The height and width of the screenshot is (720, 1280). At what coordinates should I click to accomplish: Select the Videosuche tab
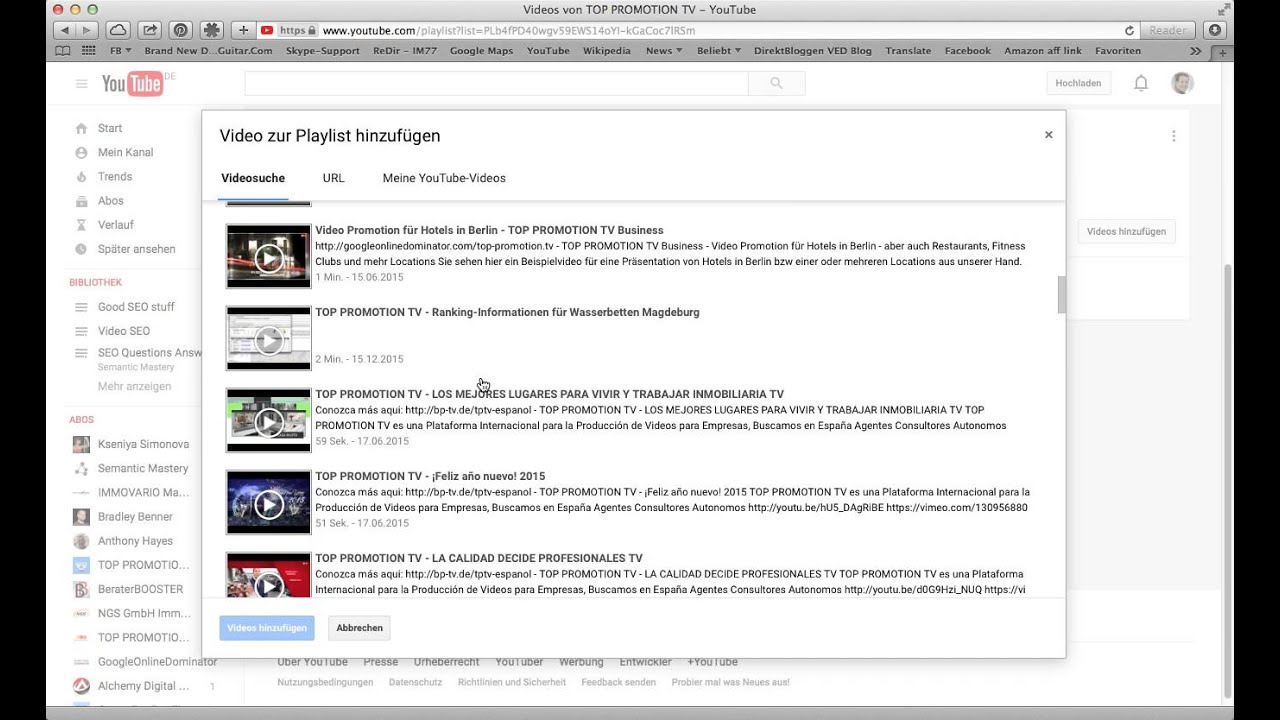tap(253, 178)
